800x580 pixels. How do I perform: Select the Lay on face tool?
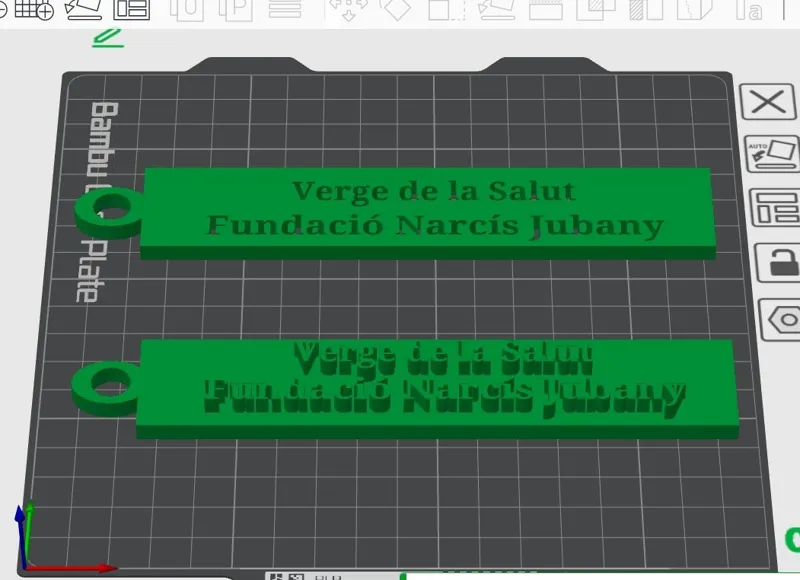point(496,9)
